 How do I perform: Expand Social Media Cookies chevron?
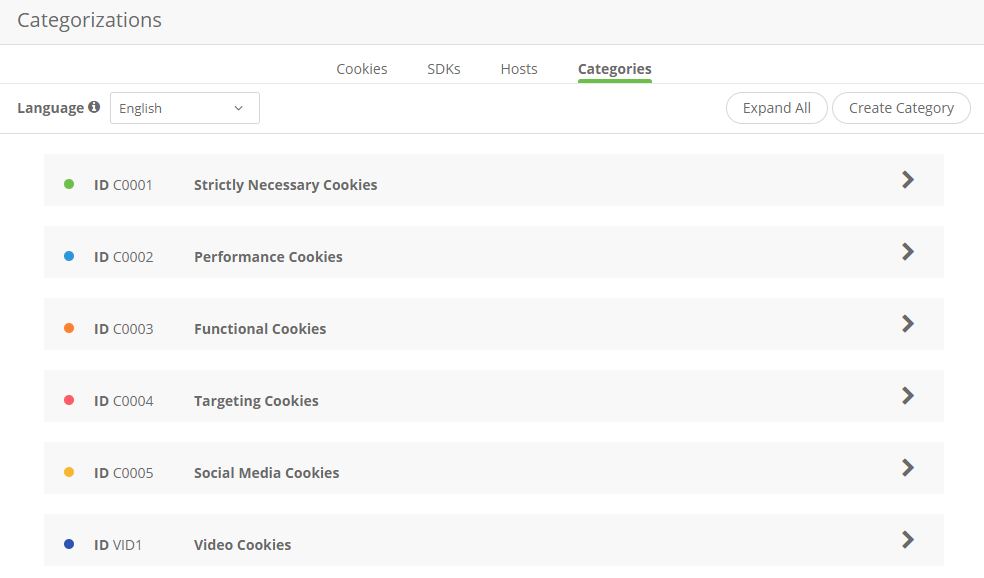pyautogui.click(x=907, y=468)
